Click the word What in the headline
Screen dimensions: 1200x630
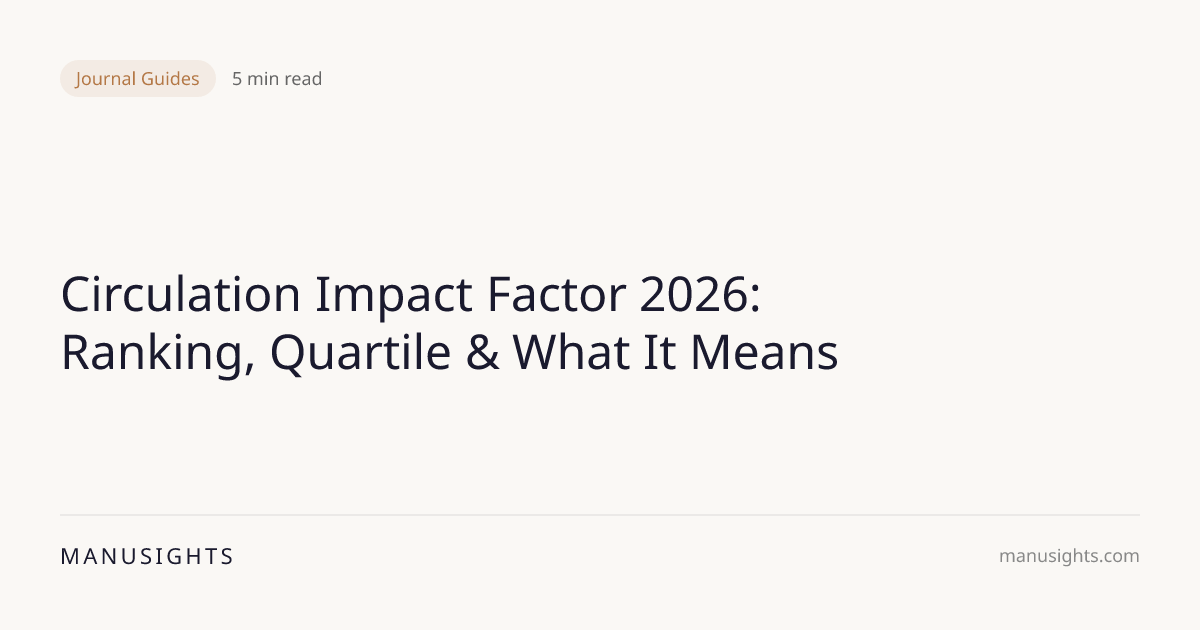coord(575,353)
